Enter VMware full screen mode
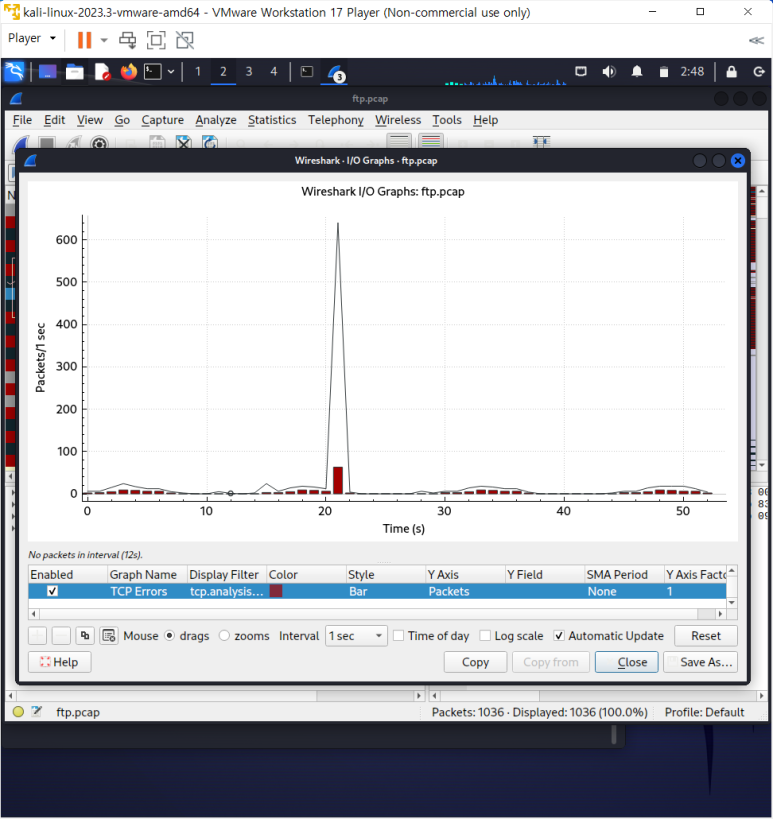The height and width of the screenshot is (819, 773). click(156, 40)
